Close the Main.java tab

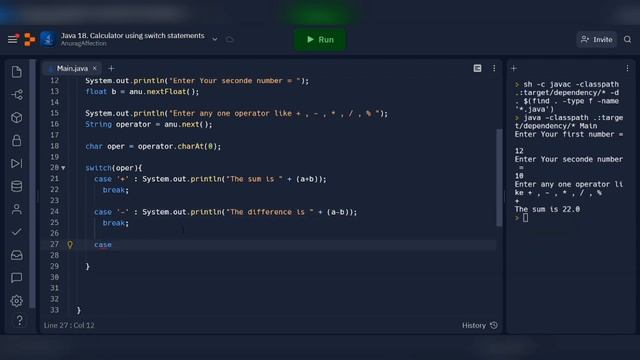click(95, 68)
